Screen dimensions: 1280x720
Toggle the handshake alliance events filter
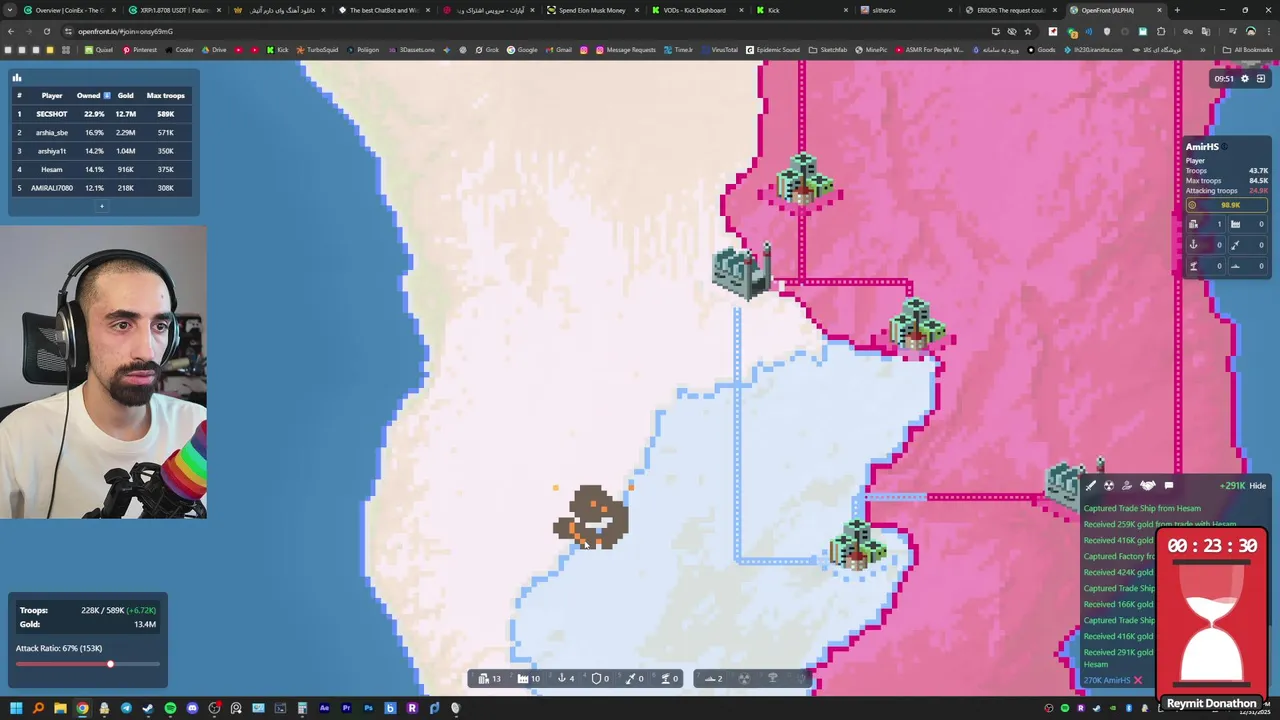[1148, 486]
